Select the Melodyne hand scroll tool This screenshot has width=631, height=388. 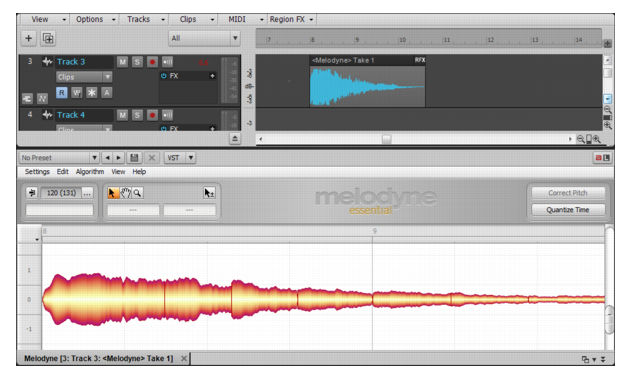coord(126,193)
